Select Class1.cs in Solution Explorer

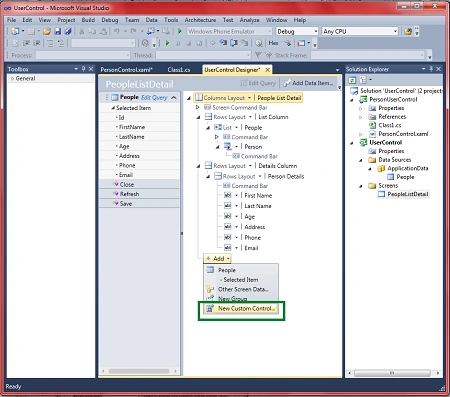(390, 125)
